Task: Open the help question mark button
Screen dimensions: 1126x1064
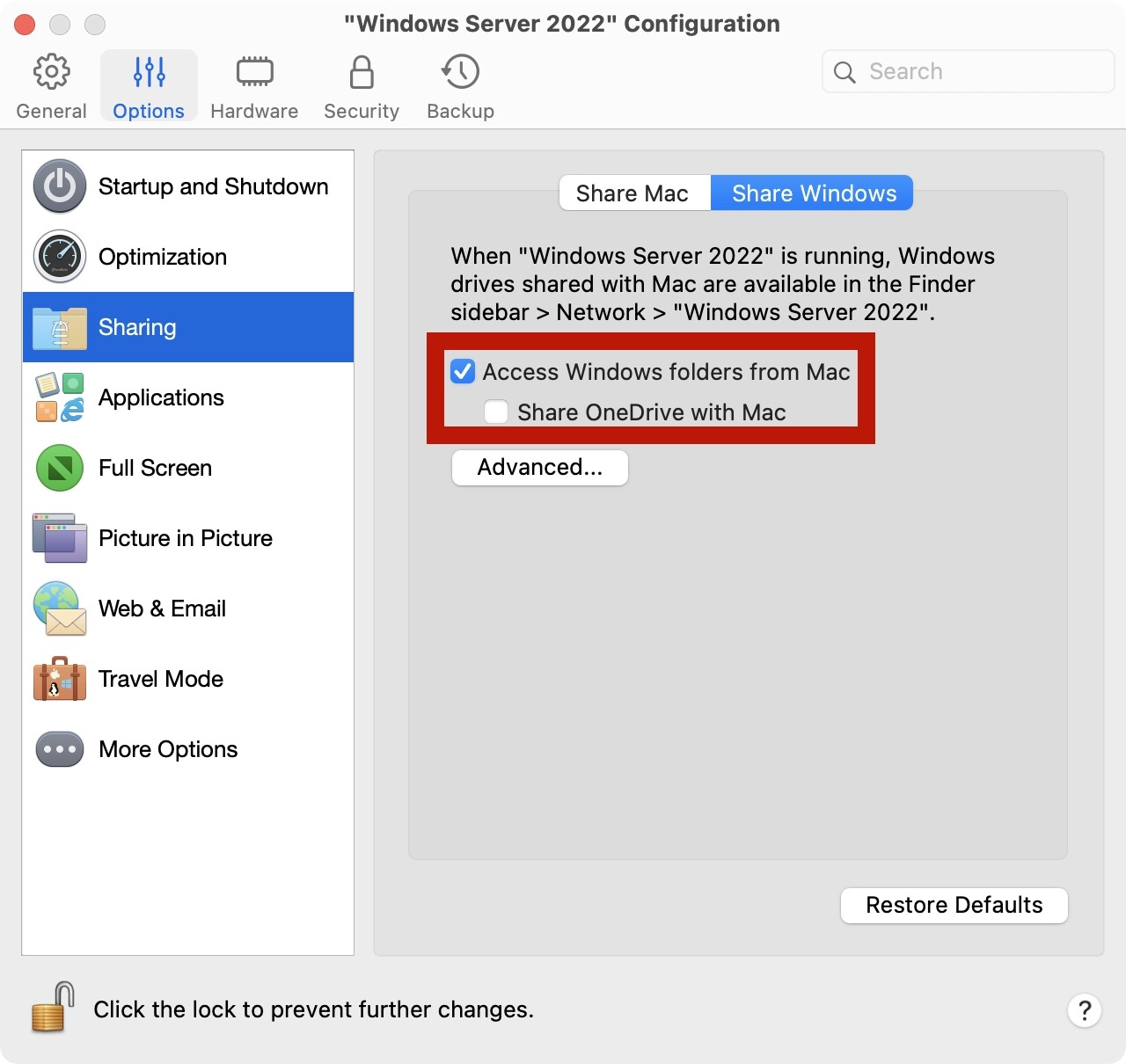Action: pyautogui.click(x=1084, y=1010)
